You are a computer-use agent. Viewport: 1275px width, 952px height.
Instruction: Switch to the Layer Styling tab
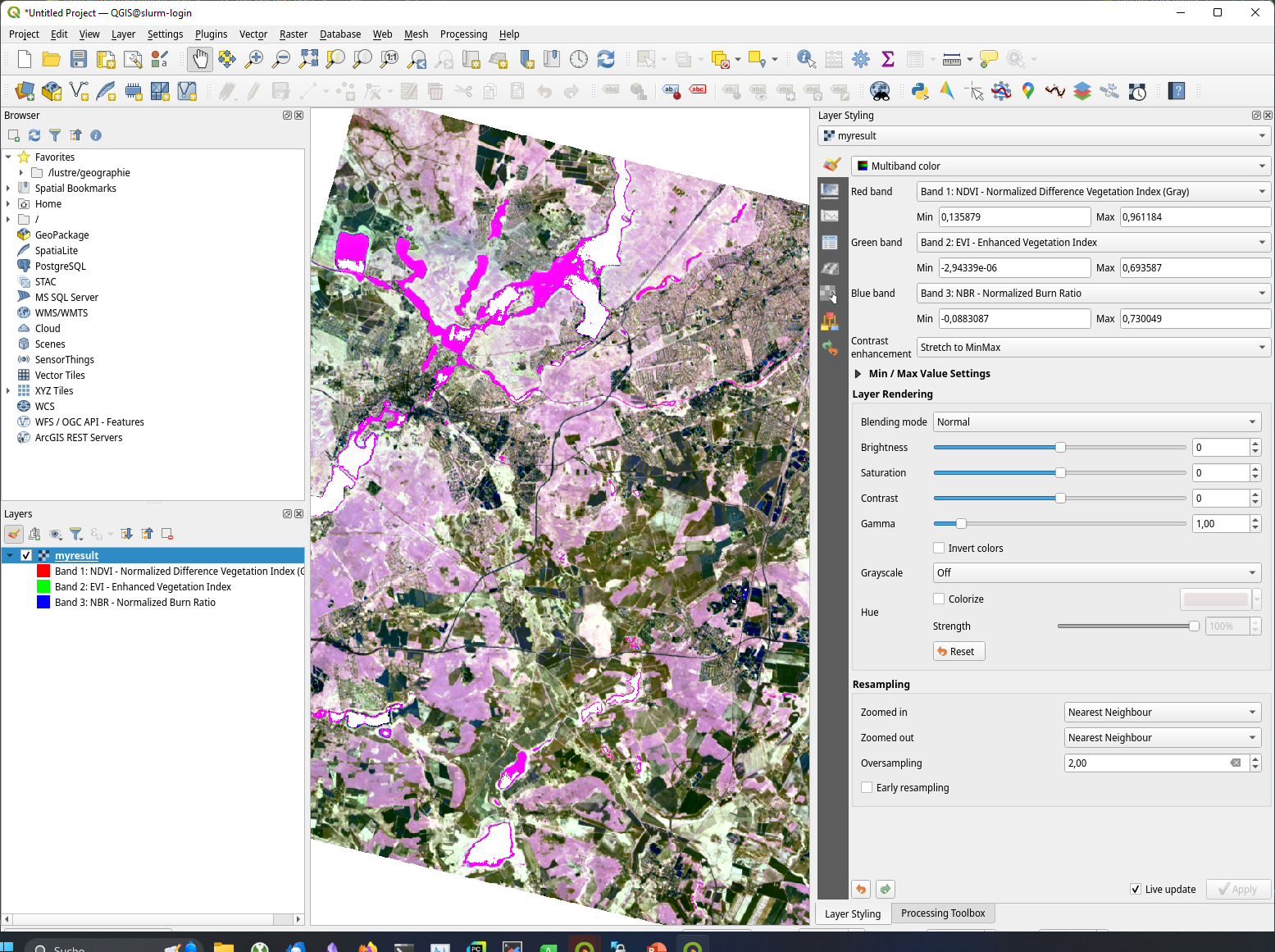click(853, 913)
